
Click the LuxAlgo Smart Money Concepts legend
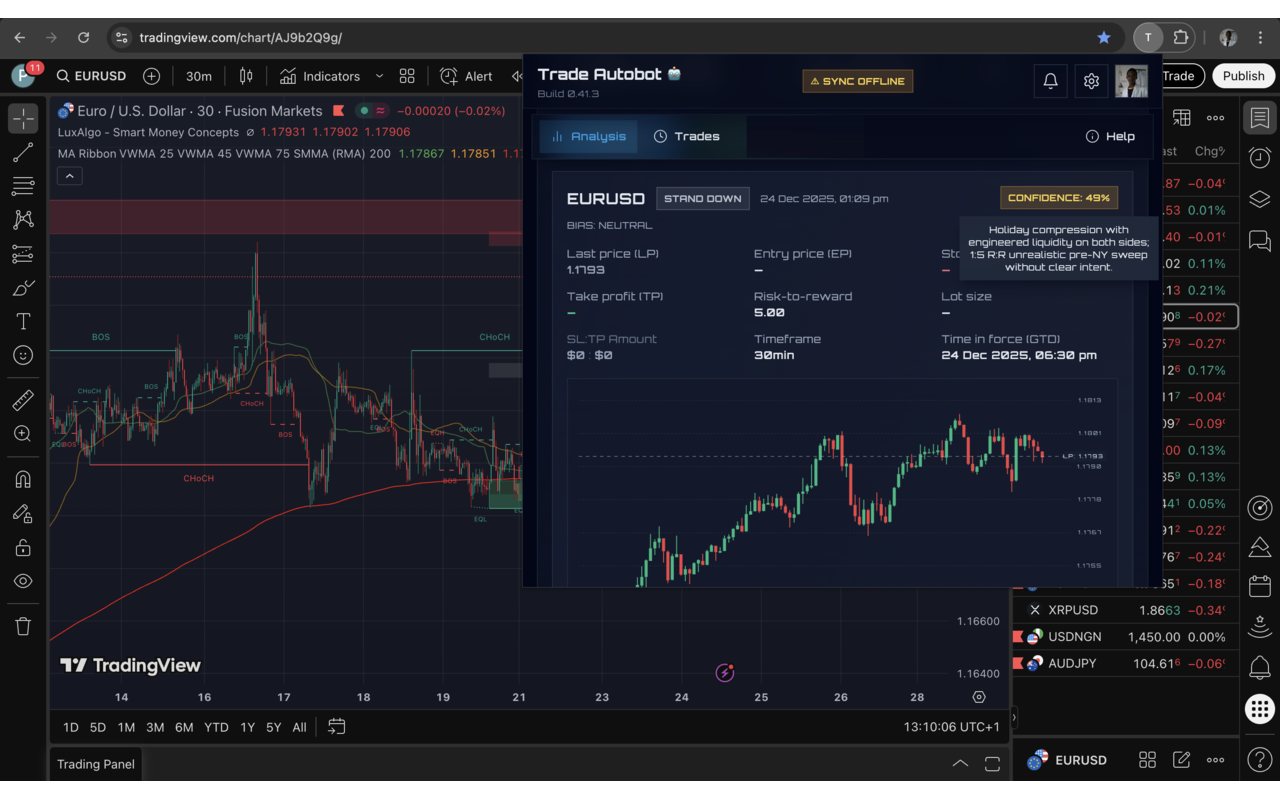[148, 132]
